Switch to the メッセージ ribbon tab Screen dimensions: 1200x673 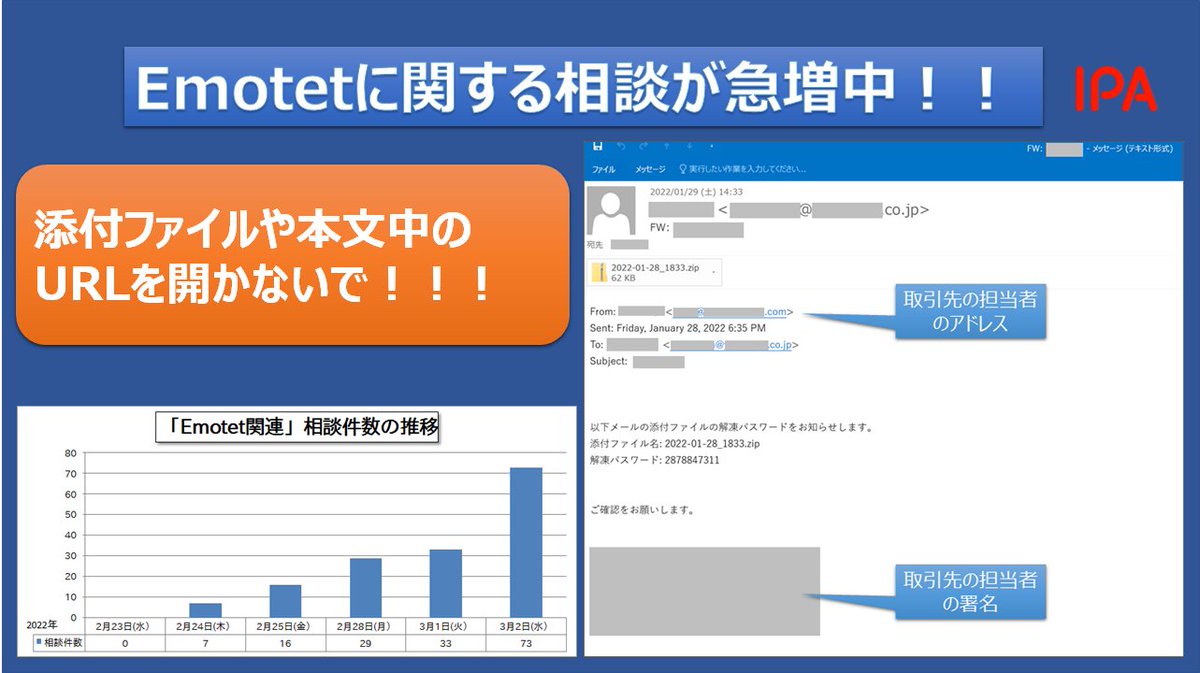(651, 169)
